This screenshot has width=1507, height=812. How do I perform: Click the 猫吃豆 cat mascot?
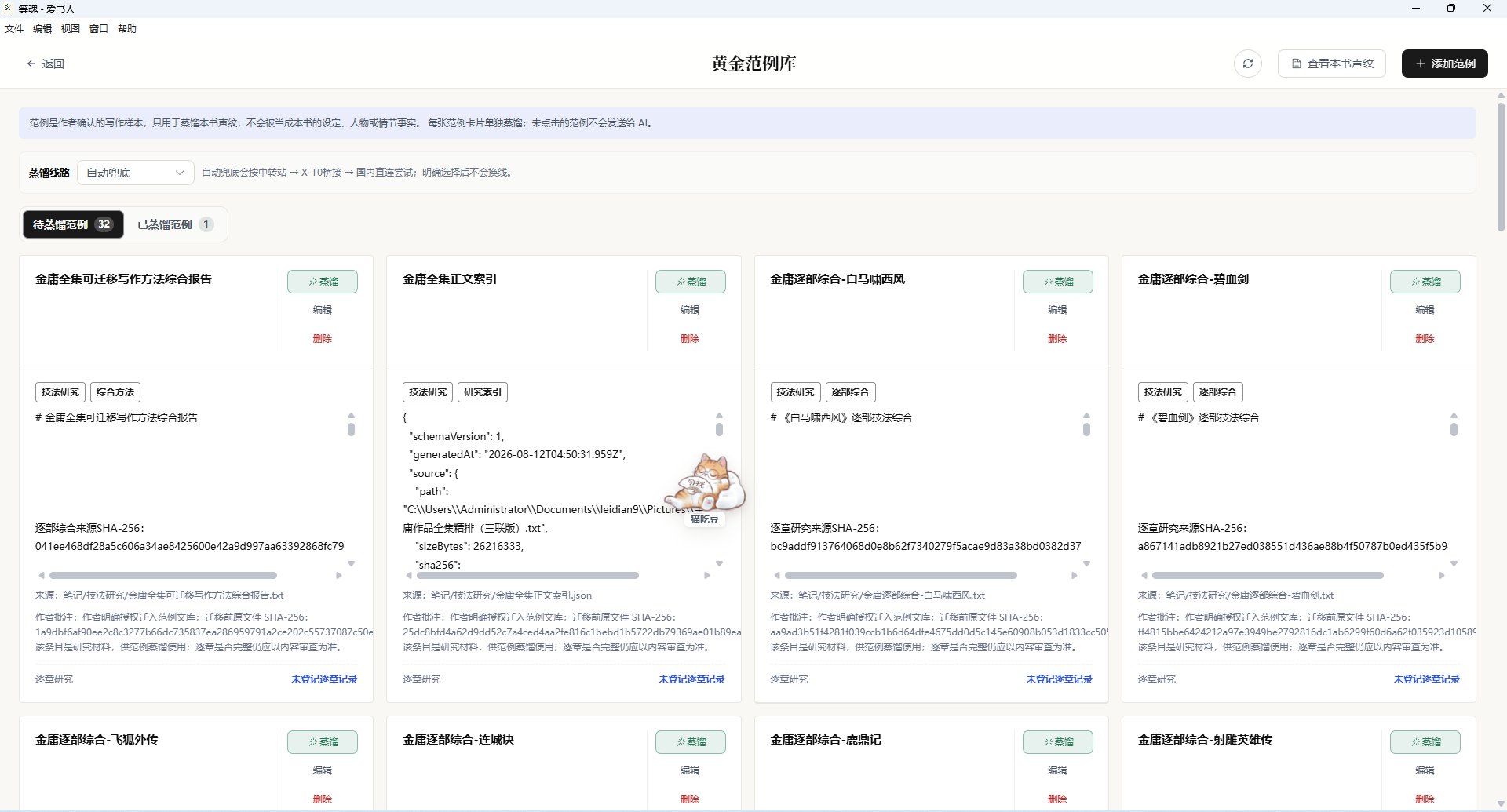[x=704, y=483]
